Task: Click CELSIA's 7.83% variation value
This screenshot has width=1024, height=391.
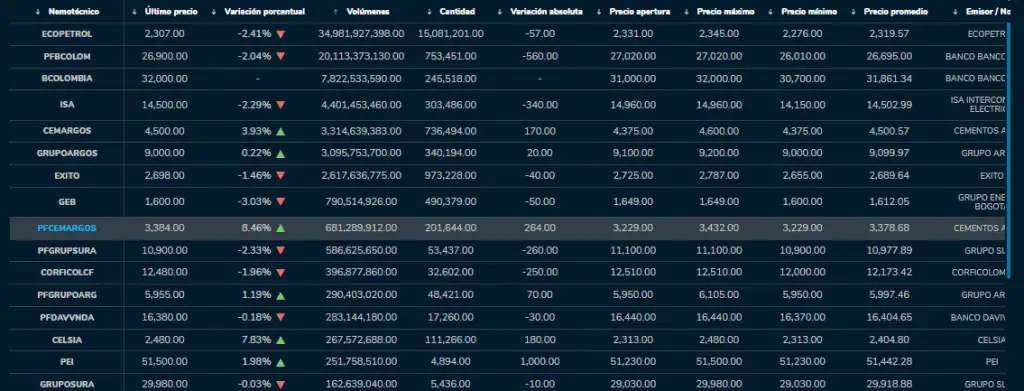Action: coord(256,340)
